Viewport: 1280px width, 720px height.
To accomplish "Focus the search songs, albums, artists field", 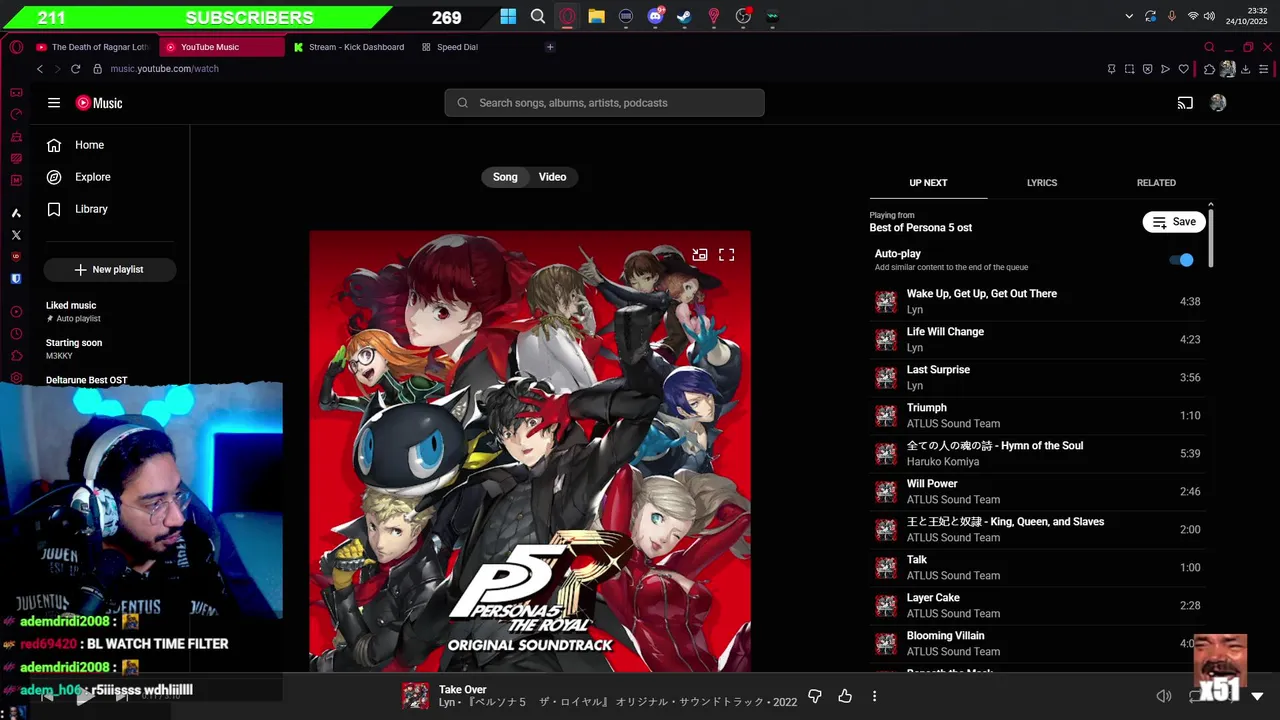I will tap(604, 103).
